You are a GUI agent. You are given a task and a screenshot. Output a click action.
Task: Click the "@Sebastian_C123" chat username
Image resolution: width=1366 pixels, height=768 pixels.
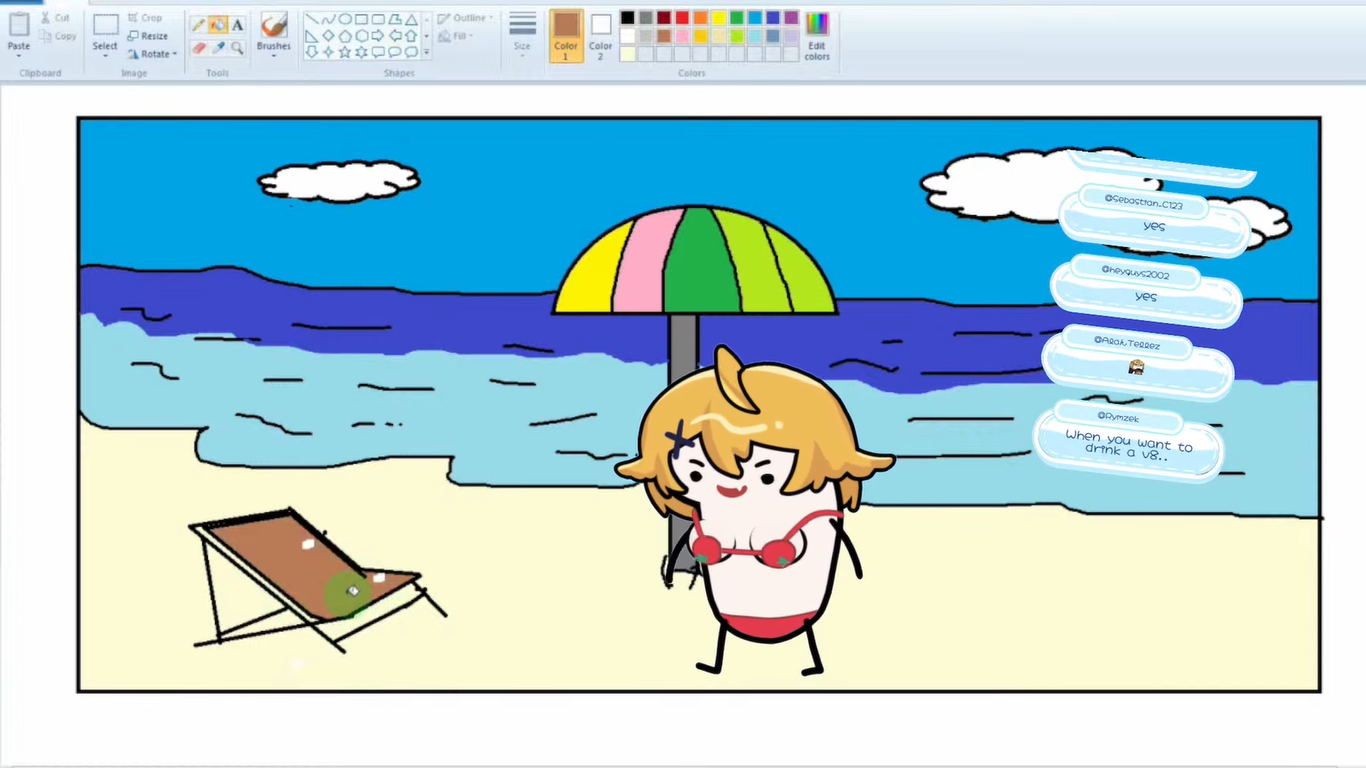point(1144,203)
